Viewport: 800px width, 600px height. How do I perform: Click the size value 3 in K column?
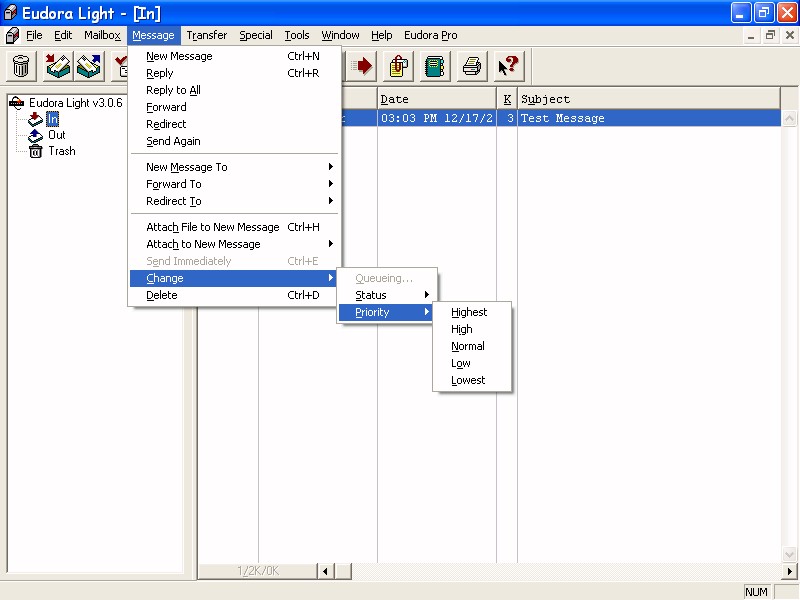pyautogui.click(x=508, y=118)
